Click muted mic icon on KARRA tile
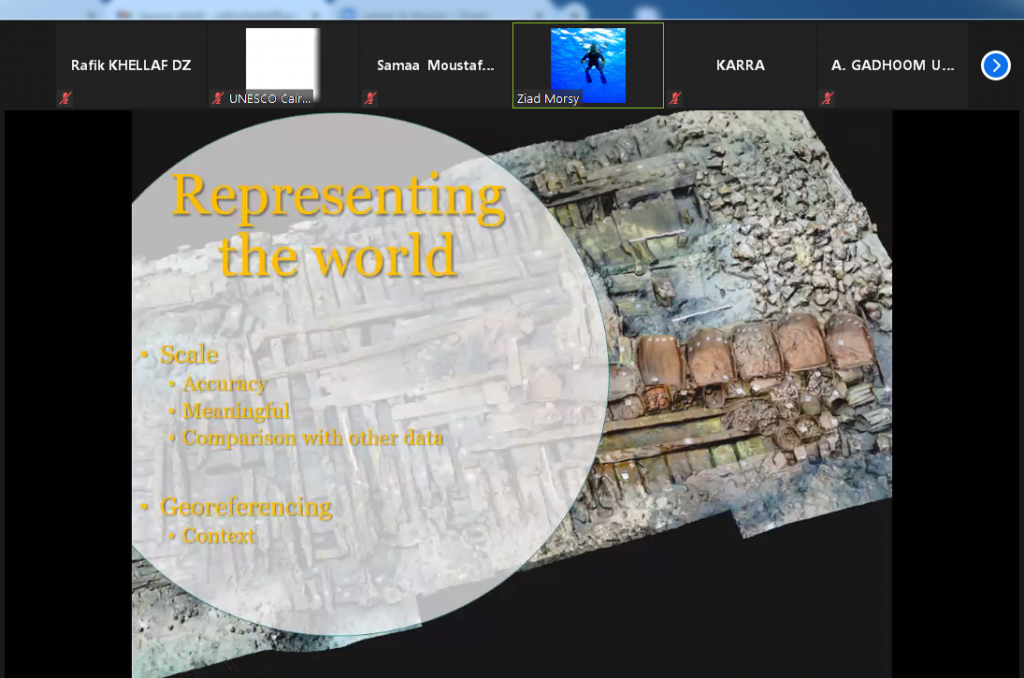The height and width of the screenshot is (678, 1024). point(675,98)
